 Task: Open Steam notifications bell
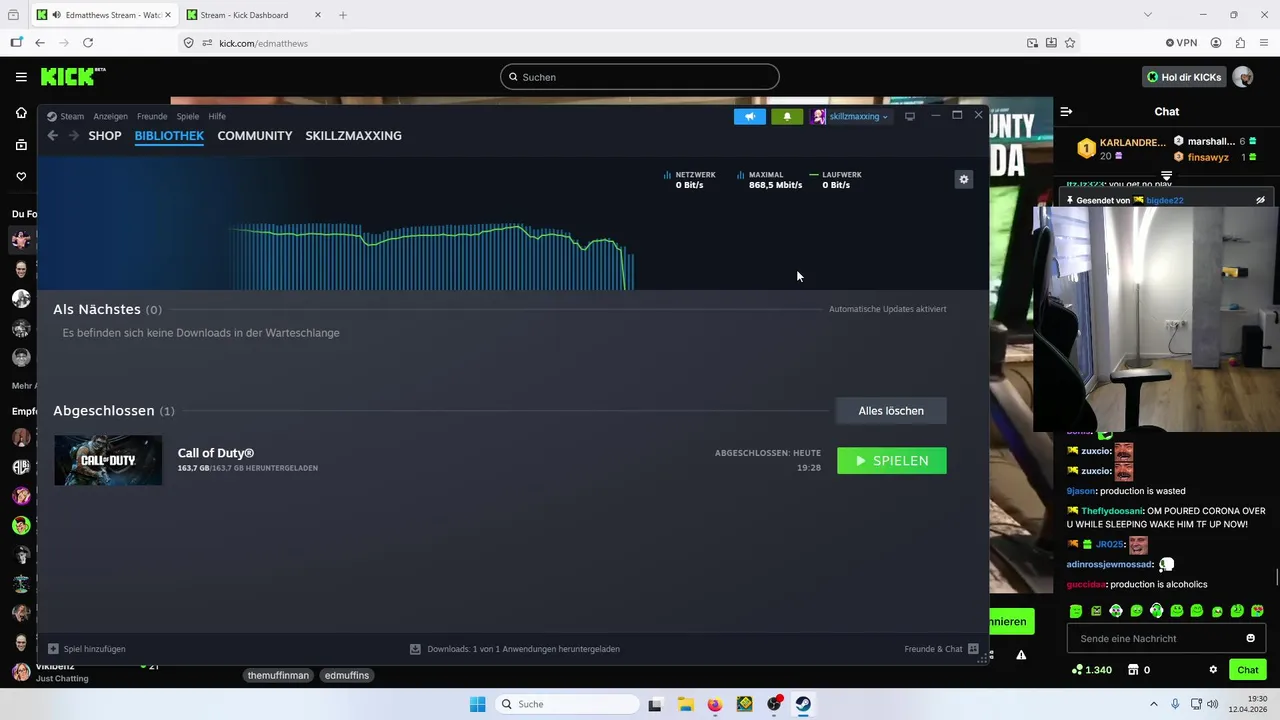(787, 116)
